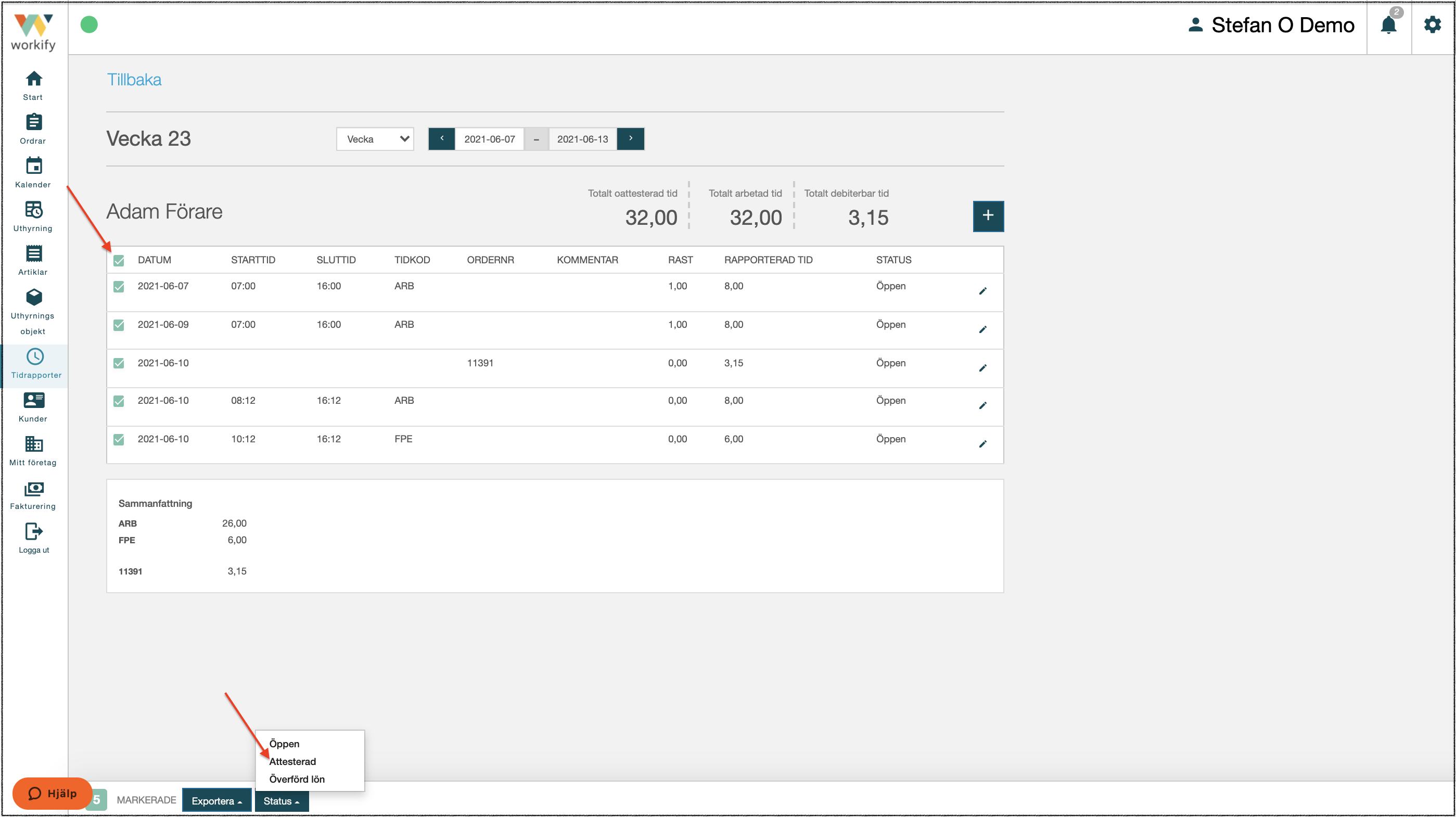1456x817 pixels.
Task: Click the ARB row in Sammanfattning
Action: (x=182, y=523)
